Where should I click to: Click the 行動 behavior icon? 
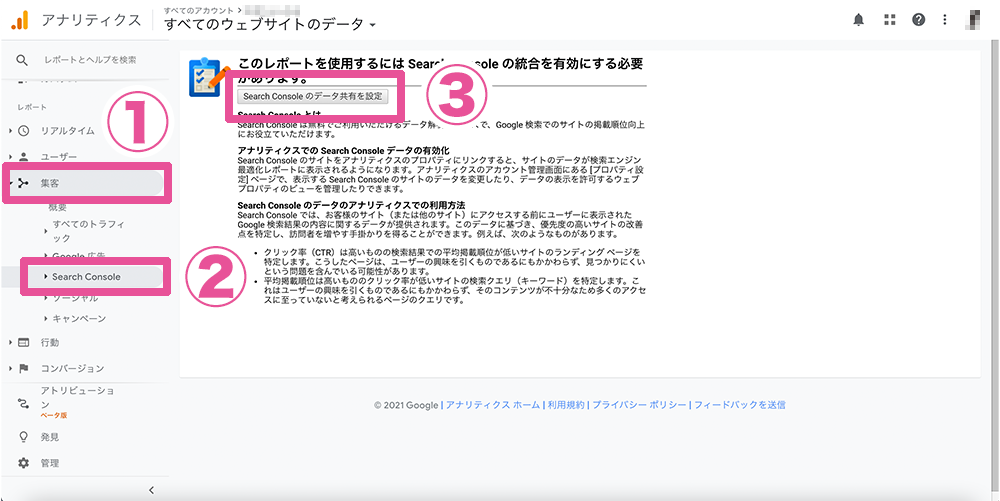coord(24,342)
